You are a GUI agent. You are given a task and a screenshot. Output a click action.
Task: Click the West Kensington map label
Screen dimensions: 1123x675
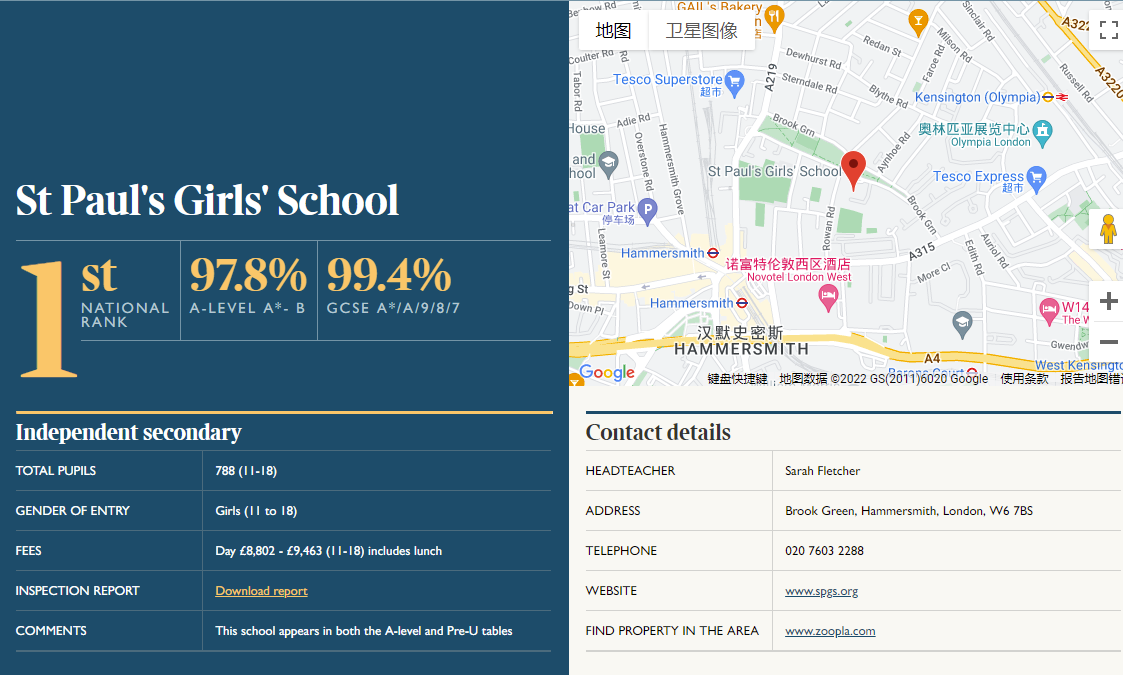1079,365
